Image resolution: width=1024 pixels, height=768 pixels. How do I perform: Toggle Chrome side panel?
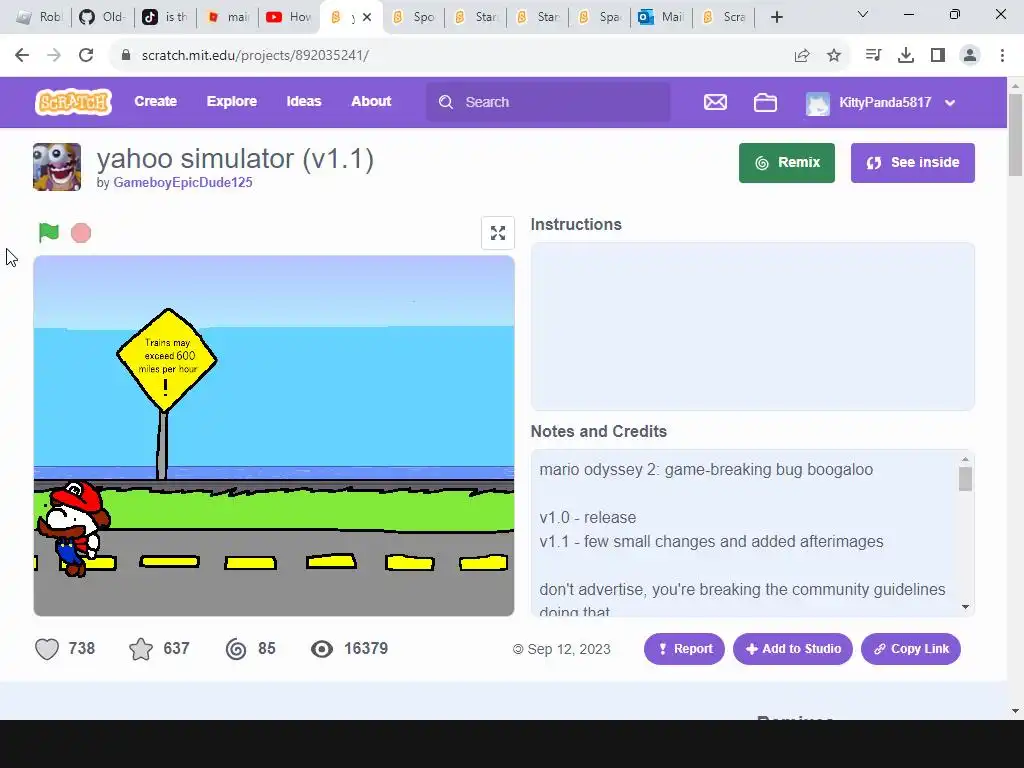point(938,56)
